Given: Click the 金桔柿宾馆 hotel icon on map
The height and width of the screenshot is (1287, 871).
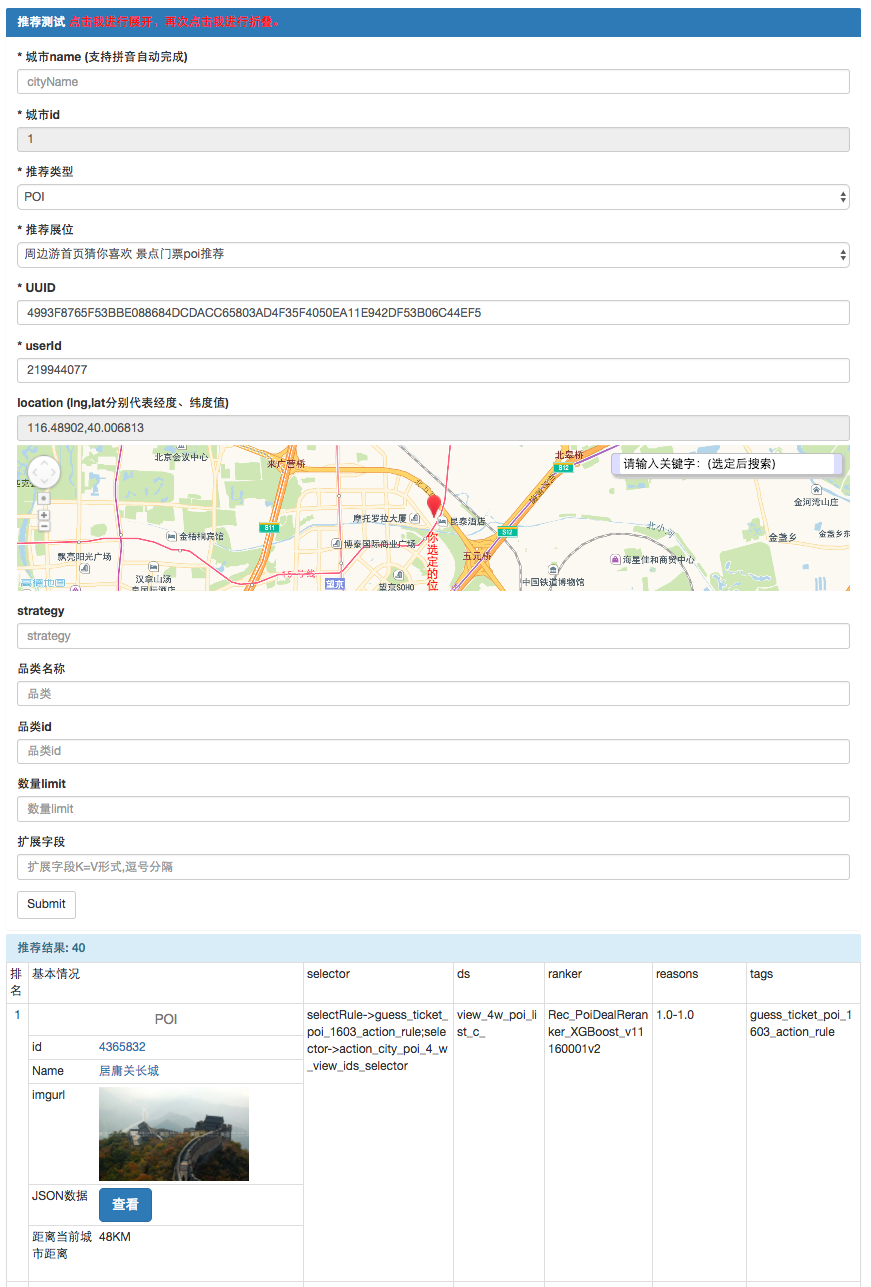Looking at the screenshot, I should click(171, 537).
